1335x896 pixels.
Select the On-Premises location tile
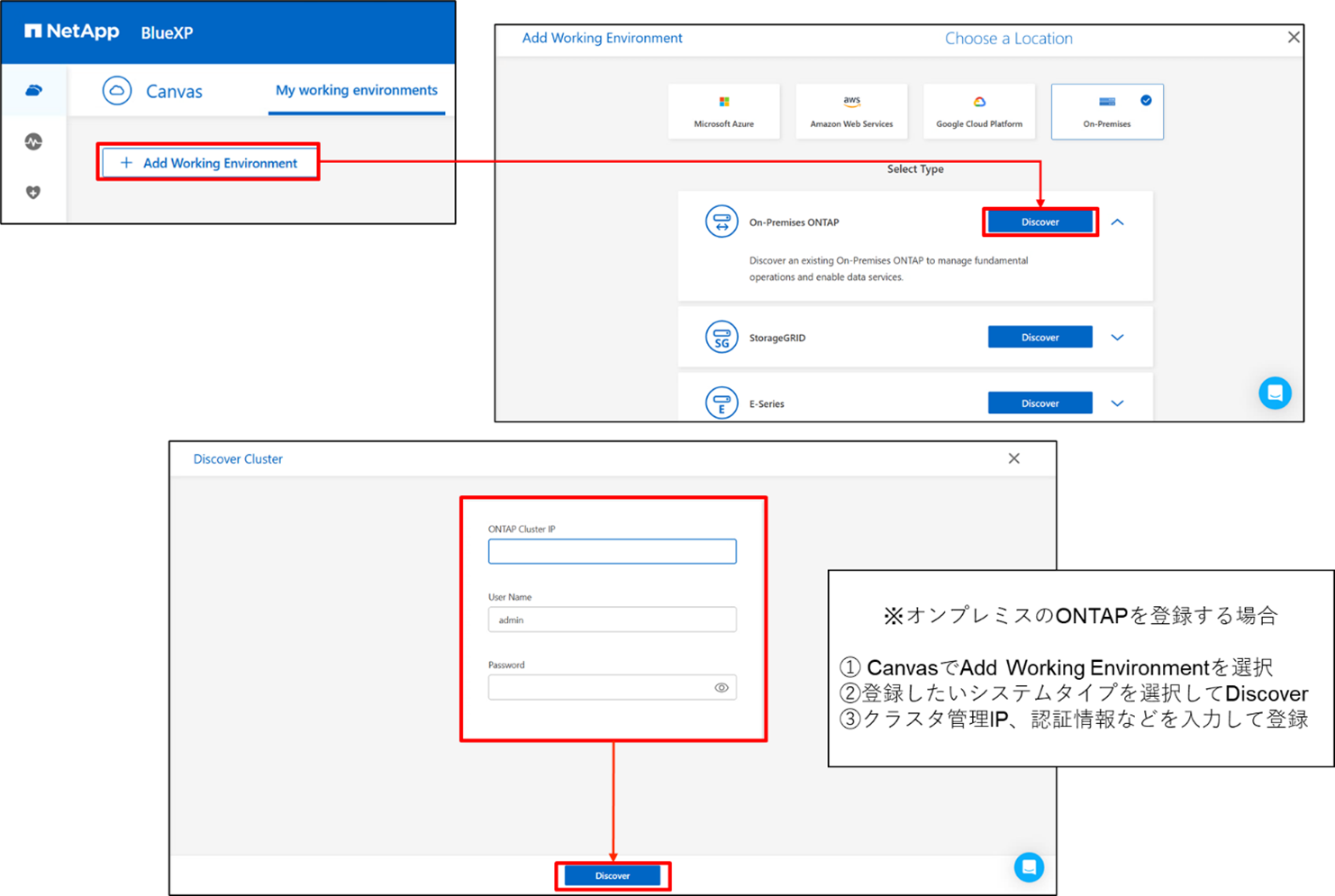click(x=1107, y=112)
